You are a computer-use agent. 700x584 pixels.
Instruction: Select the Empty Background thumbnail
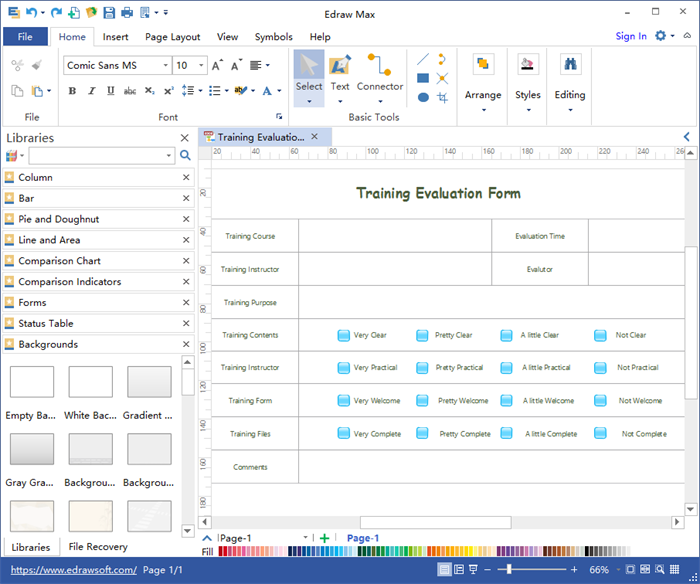tap(31, 382)
